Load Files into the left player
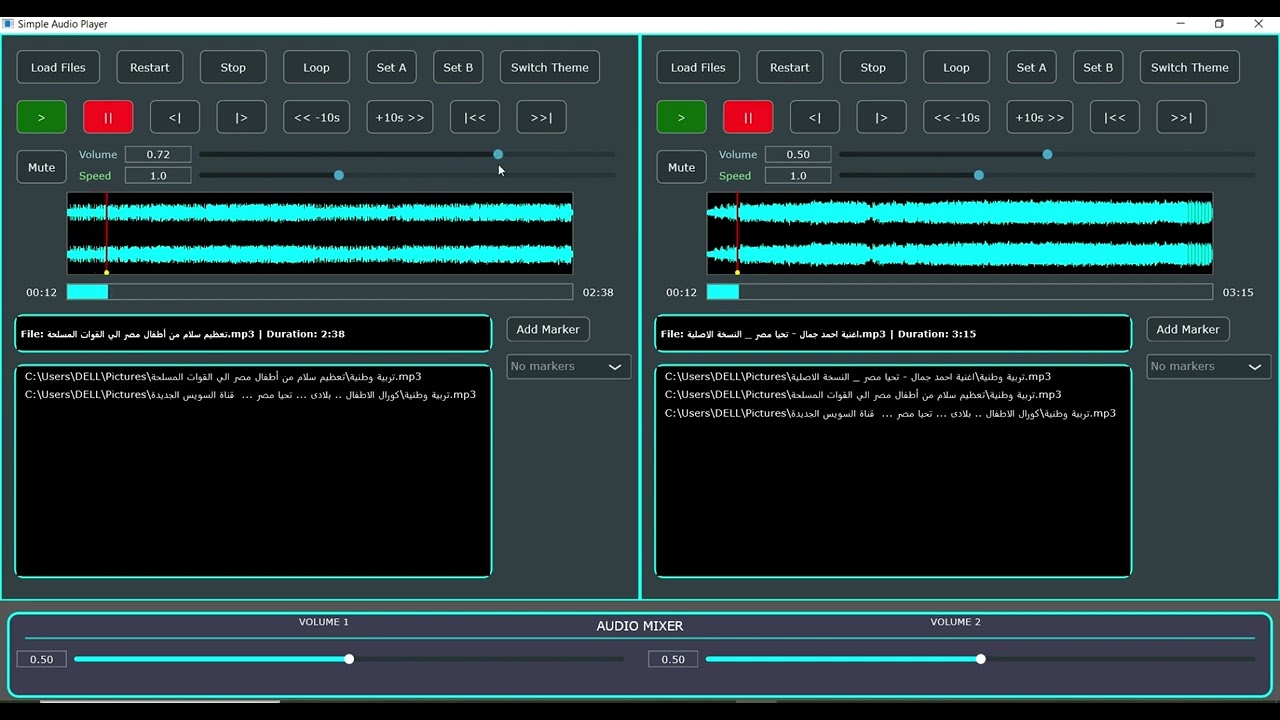This screenshot has height=720, width=1280. point(58,67)
